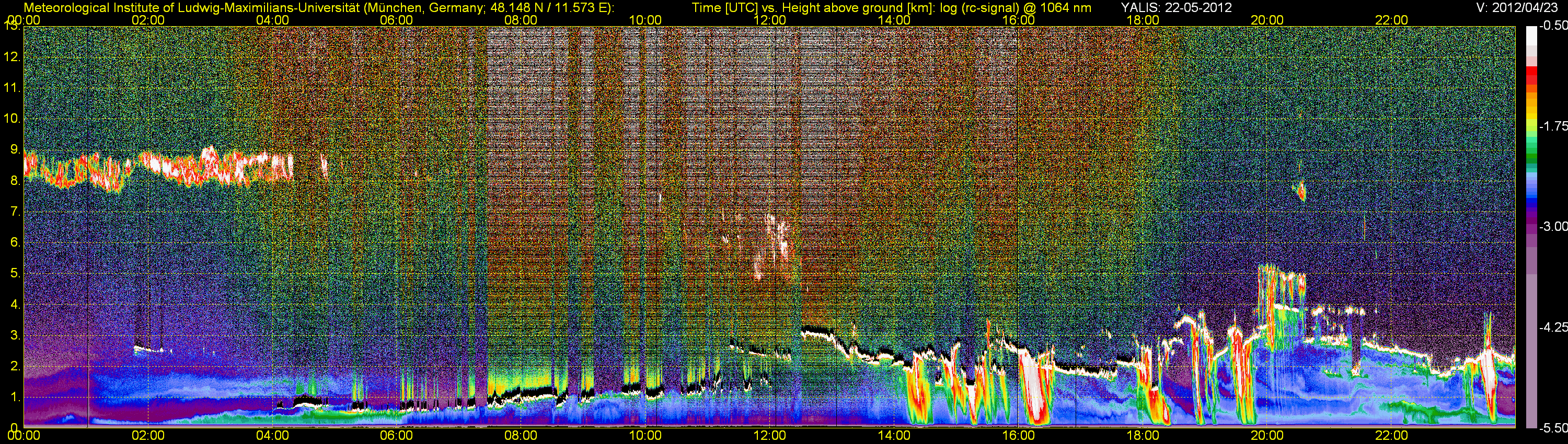Viewport: 1568px width, 444px height.
Task: Click the height axis label '6.'
Action: (15, 242)
